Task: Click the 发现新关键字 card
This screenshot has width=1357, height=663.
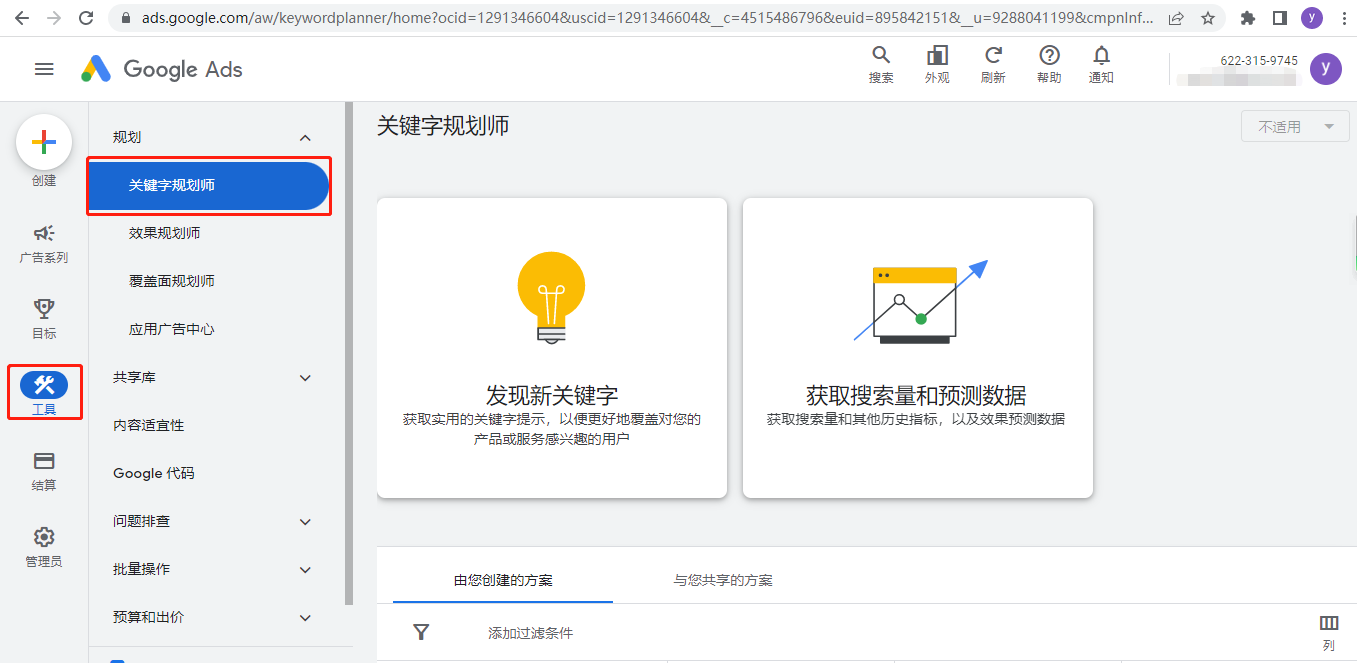Action: [x=552, y=348]
